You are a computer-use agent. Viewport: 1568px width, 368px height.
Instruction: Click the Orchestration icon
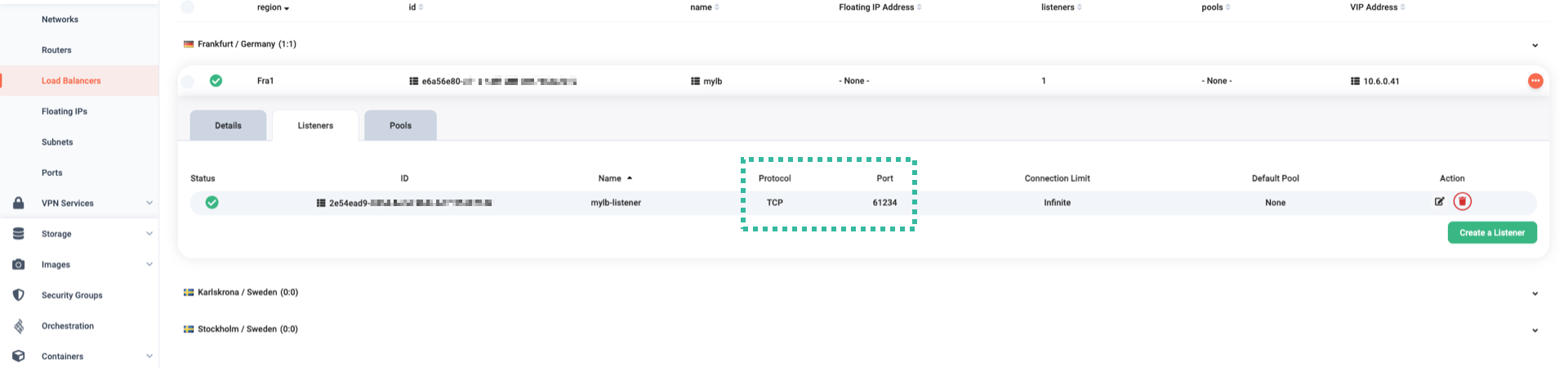tap(18, 325)
